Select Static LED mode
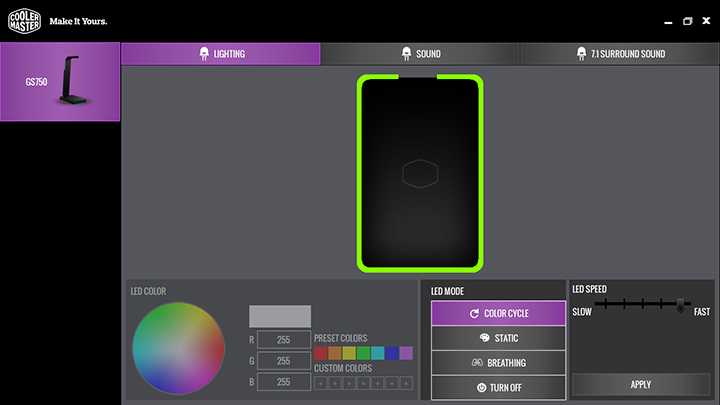Screen dimensions: 720x405 (498, 338)
